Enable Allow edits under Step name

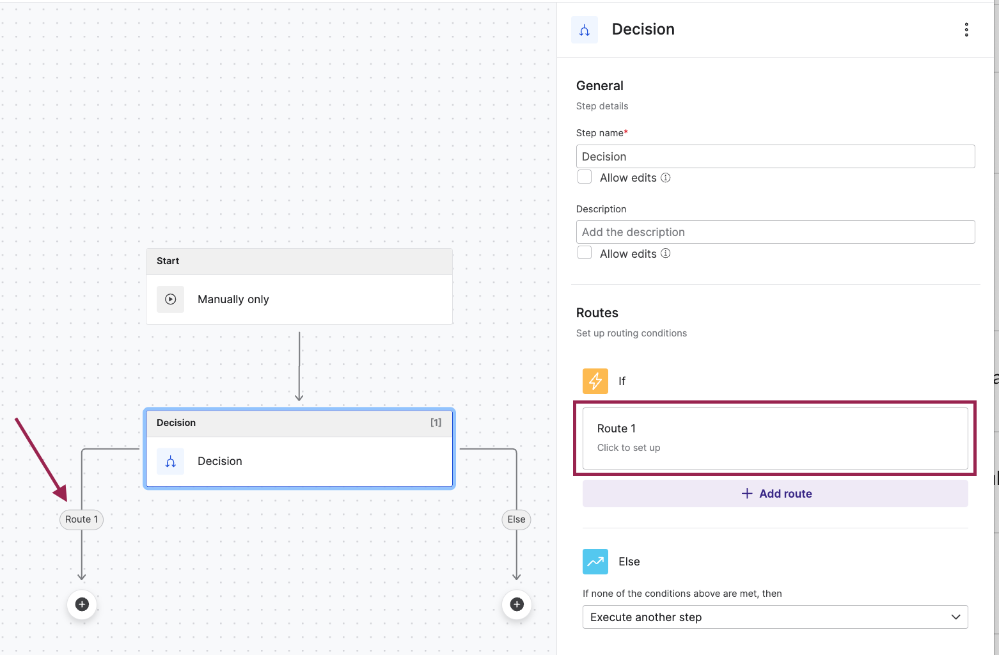(584, 177)
